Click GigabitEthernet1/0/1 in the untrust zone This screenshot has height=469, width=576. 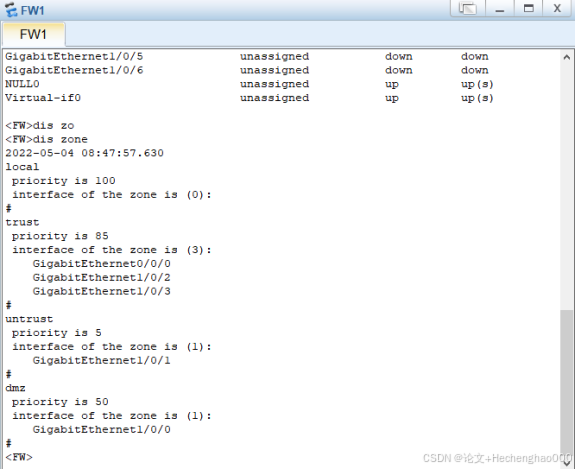(101, 360)
